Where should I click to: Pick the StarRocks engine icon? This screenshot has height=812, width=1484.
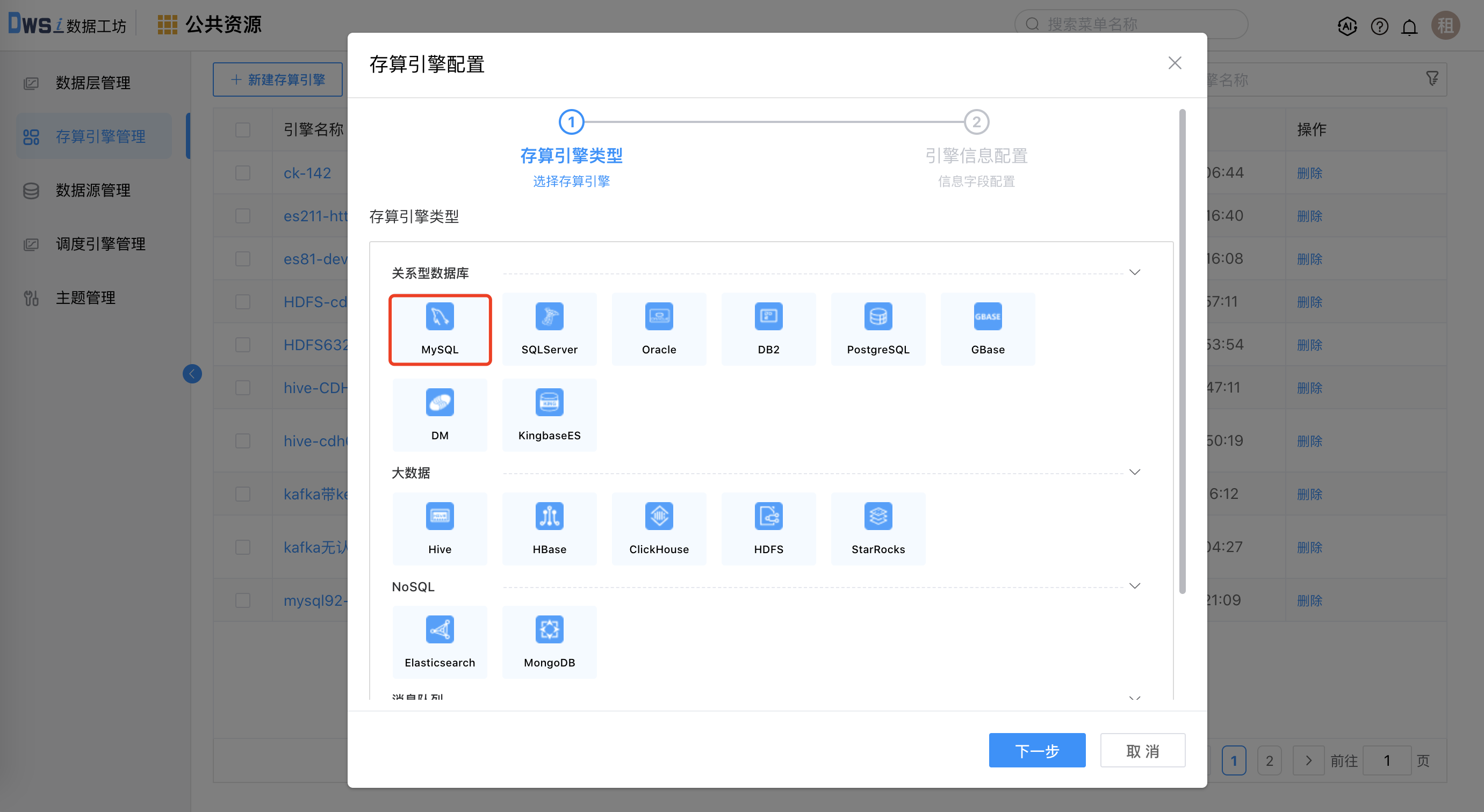click(x=878, y=528)
